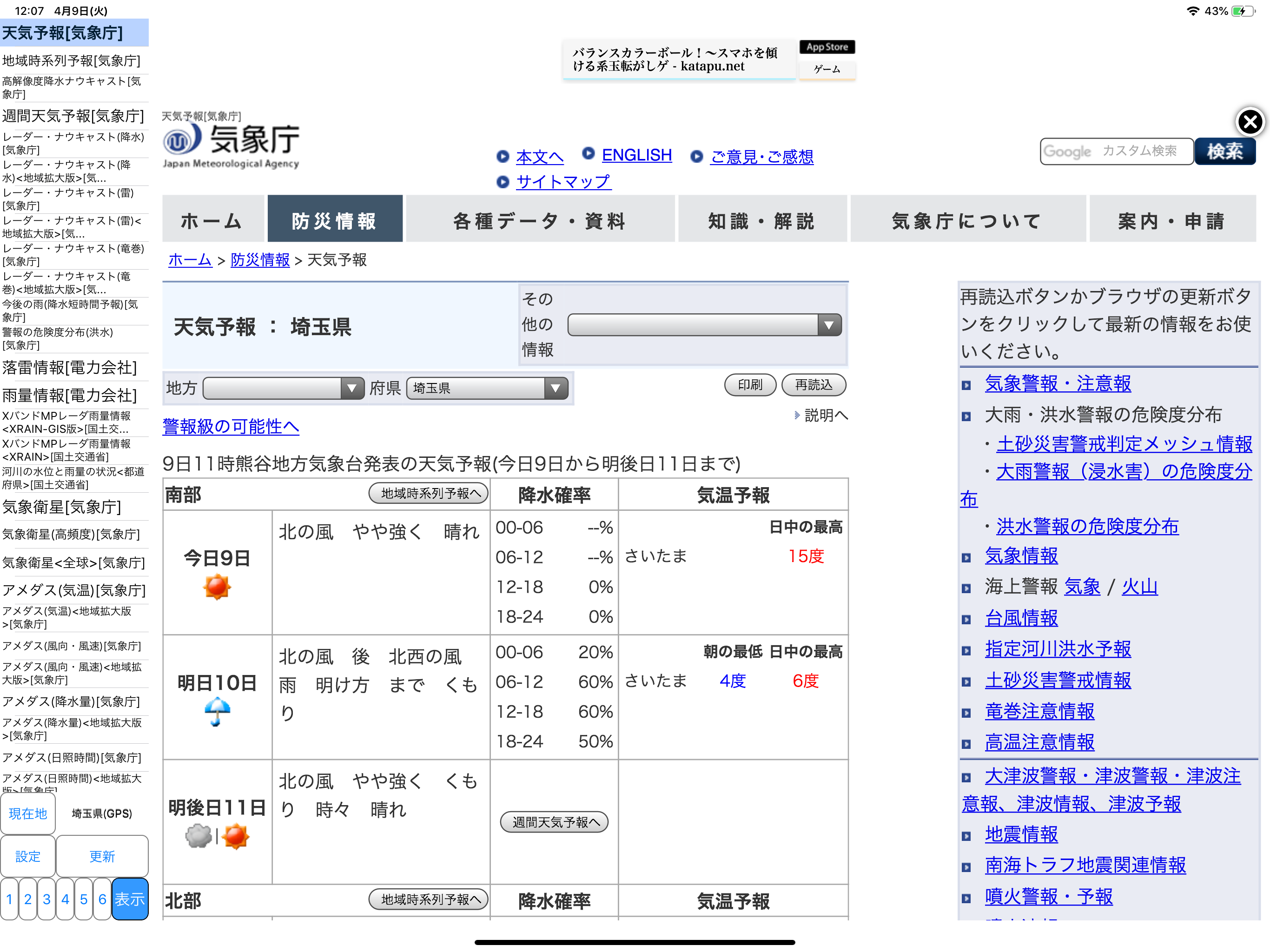Click the bullet icon beside サイトマップ

(x=503, y=182)
